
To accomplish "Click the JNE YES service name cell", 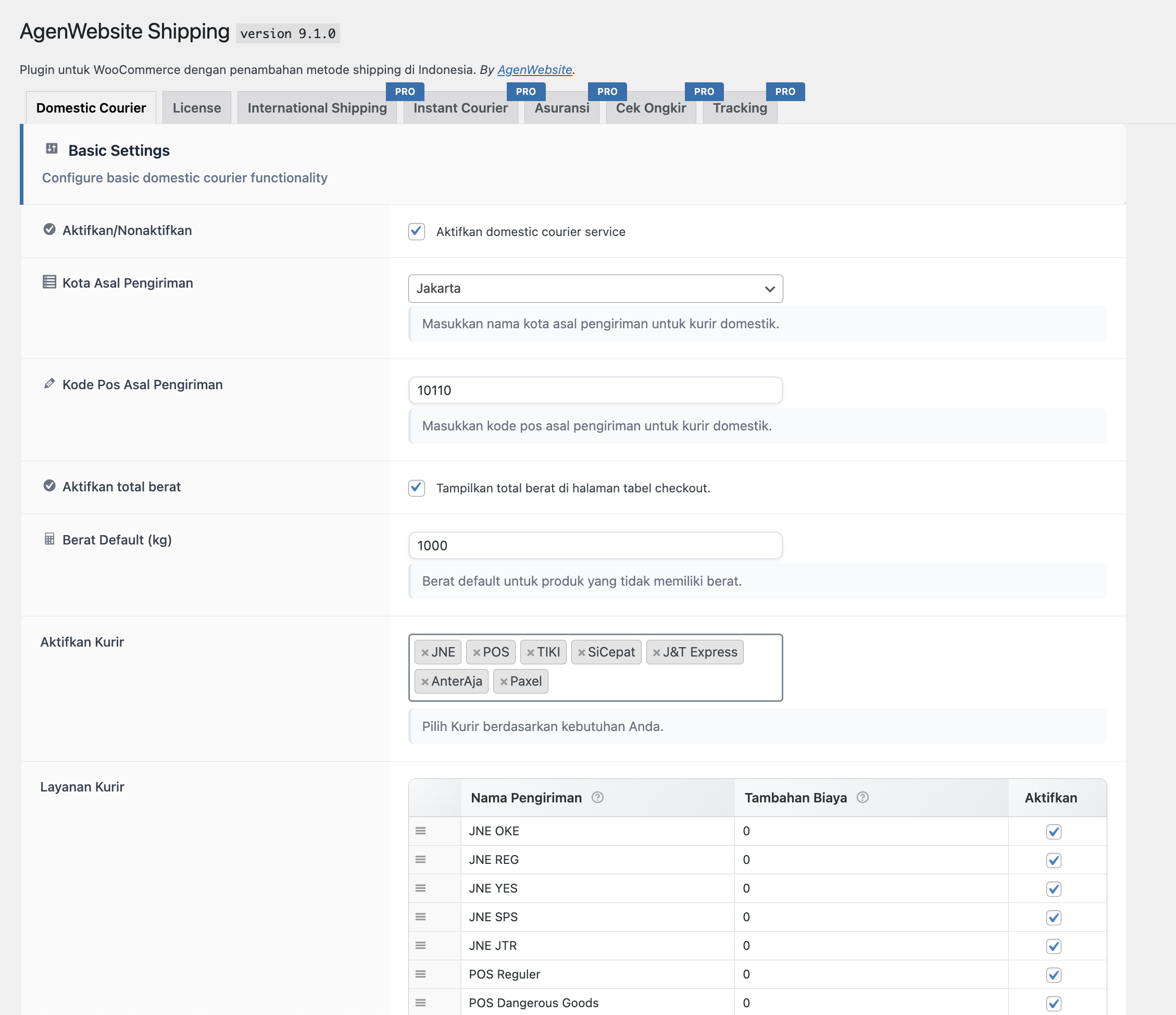I will click(598, 888).
